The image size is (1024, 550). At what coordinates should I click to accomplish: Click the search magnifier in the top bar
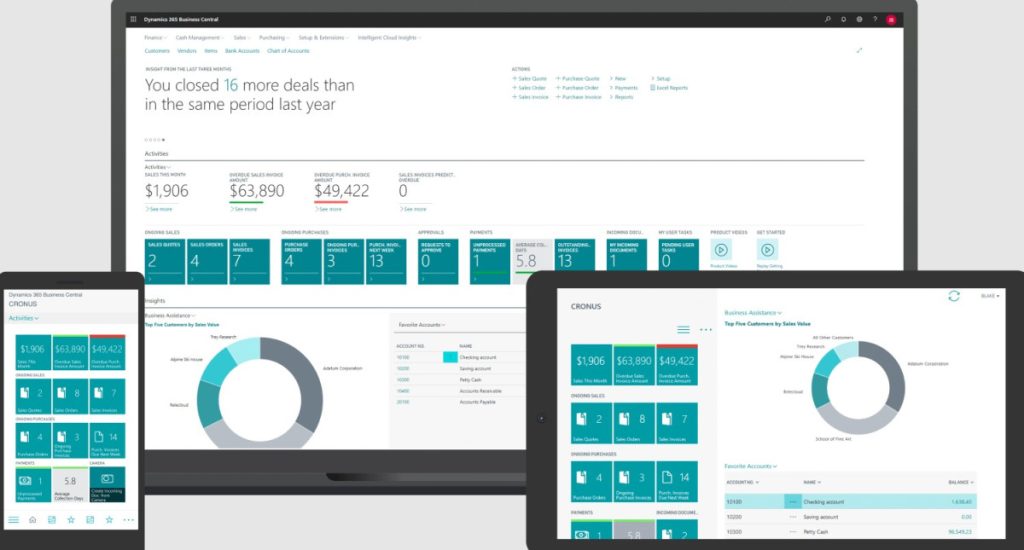coord(827,19)
